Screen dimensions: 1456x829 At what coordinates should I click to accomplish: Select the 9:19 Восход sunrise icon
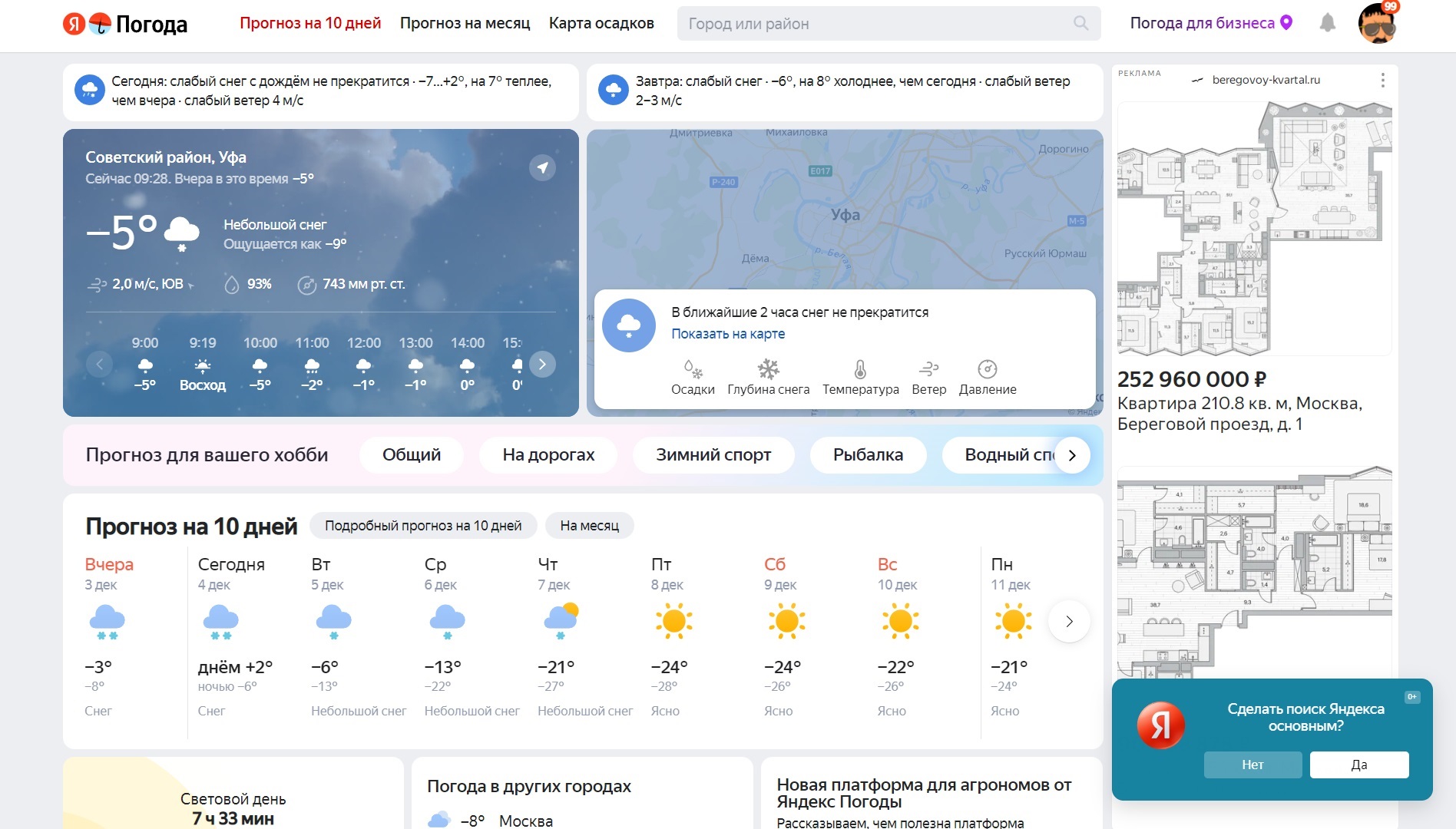[203, 365]
